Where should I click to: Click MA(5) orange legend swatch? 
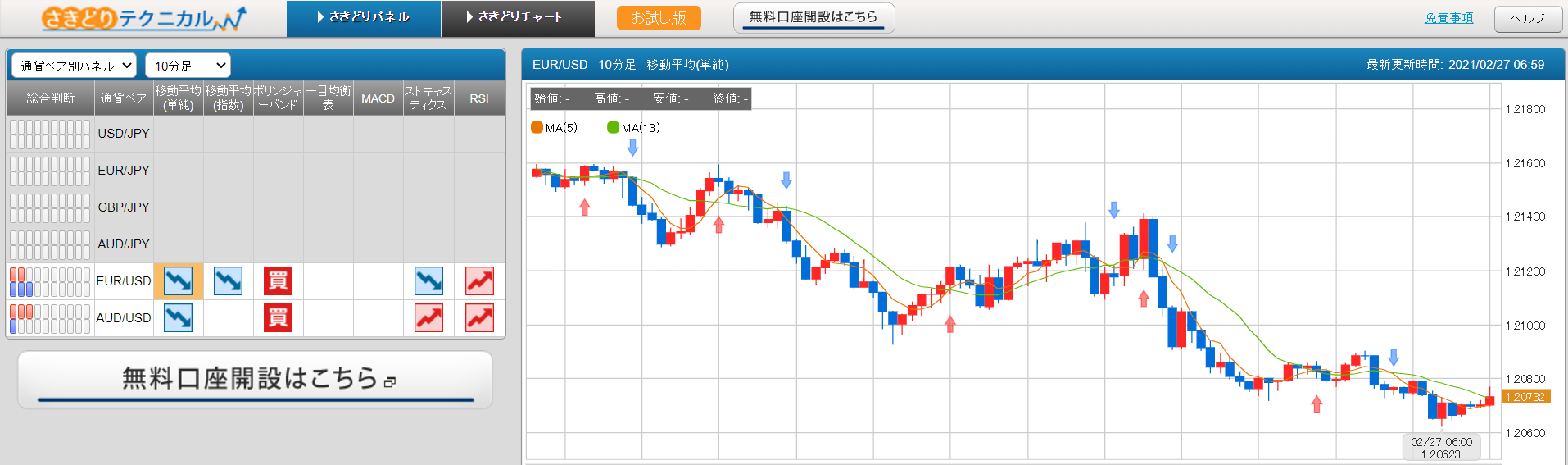537,127
